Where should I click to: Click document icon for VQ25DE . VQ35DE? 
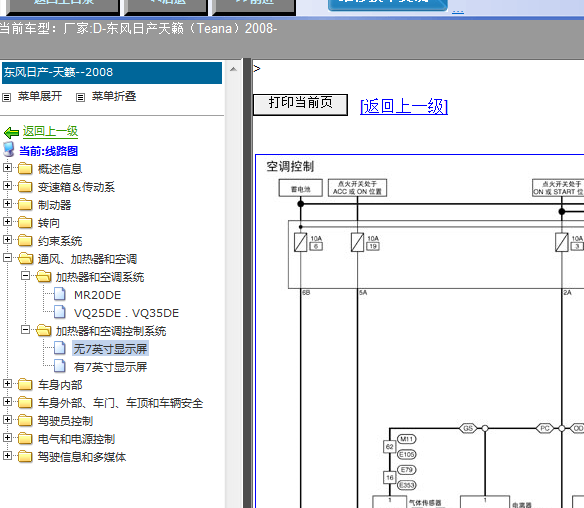60,312
